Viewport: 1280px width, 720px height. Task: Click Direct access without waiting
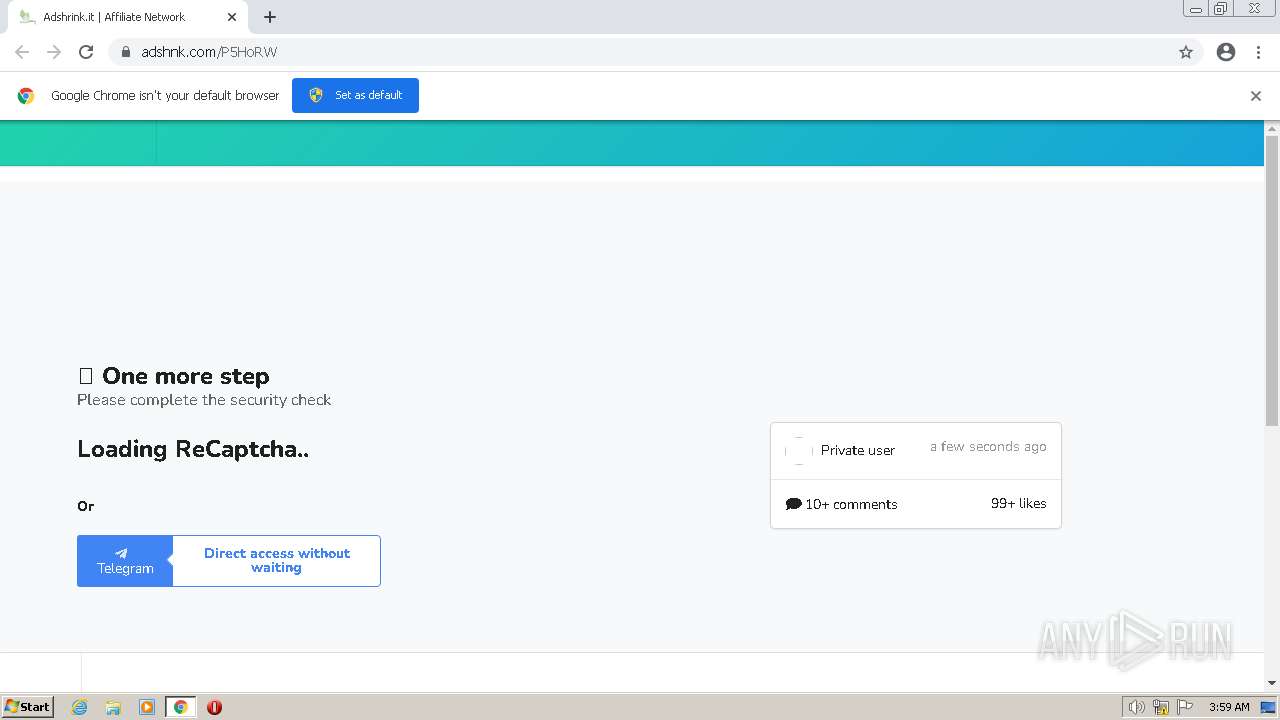(277, 561)
